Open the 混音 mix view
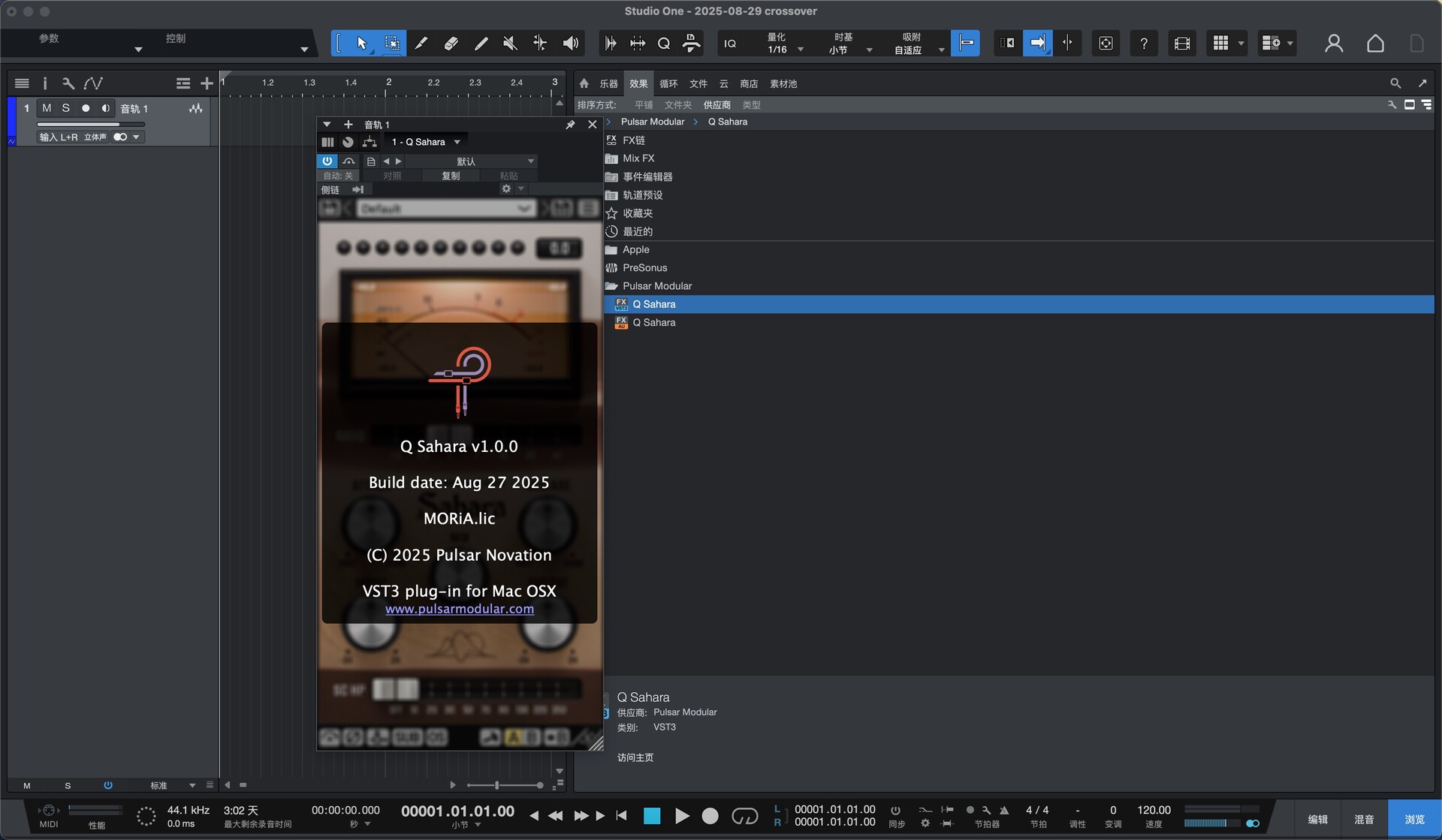Screen dimensions: 1442x840 click(x=1364, y=819)
